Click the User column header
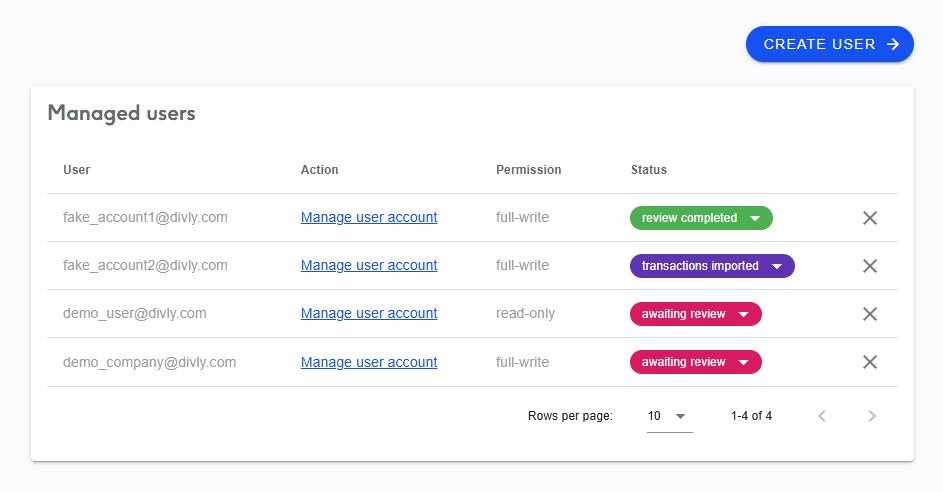The image size is (943, 492). [77, 170]
